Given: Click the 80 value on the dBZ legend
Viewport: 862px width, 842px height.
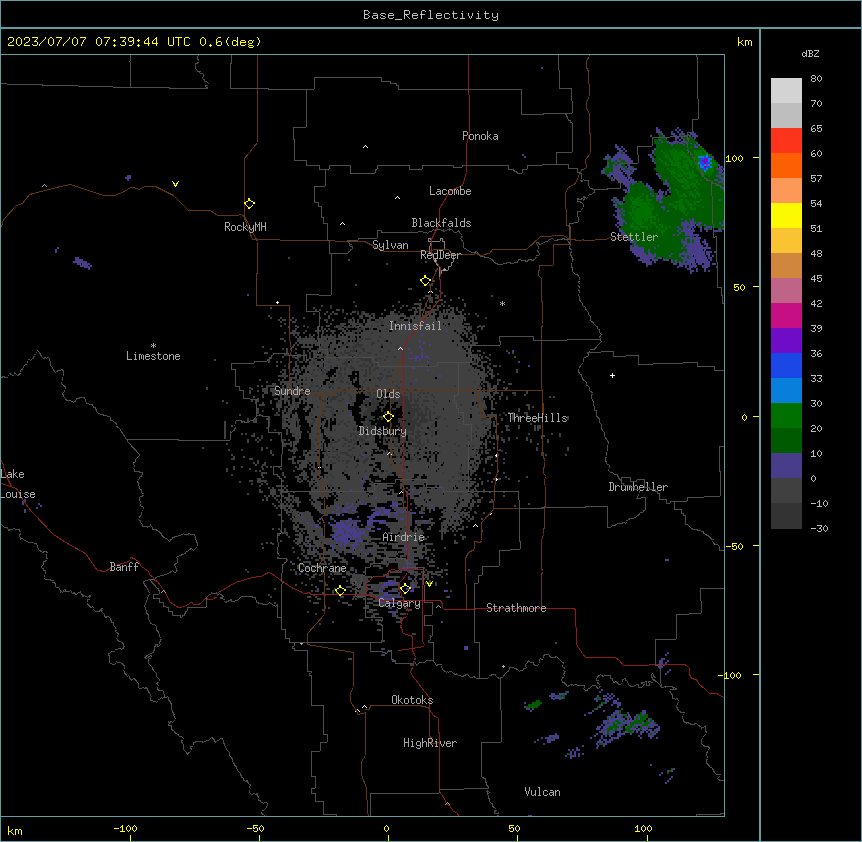Looking at the screenshot, I should point(816,79).
